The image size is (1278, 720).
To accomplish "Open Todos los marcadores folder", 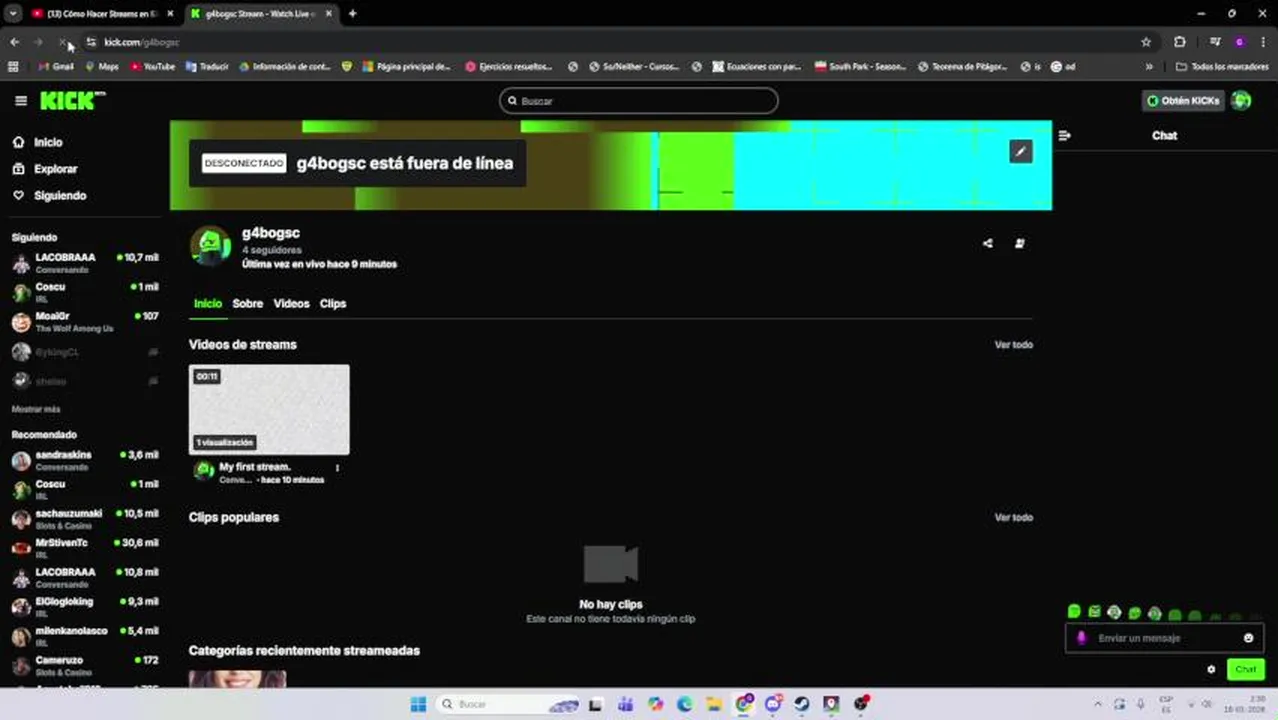I will (1222, 67).
